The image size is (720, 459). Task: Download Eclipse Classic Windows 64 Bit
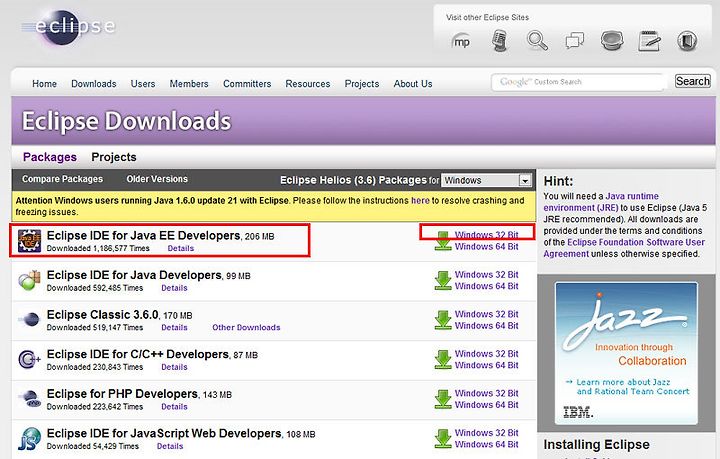(x=486, y=325)
